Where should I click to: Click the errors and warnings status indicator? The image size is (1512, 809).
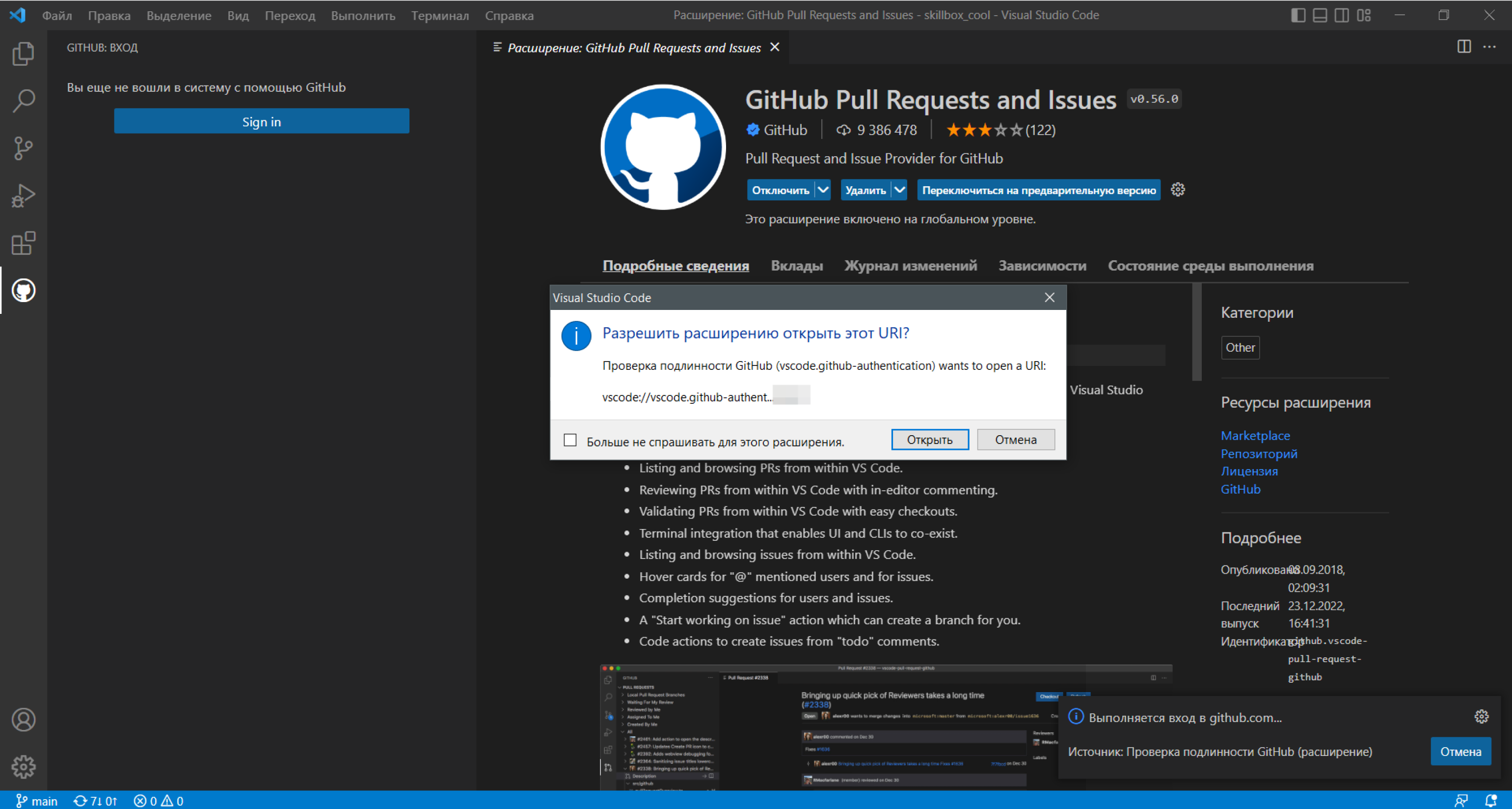159,801
